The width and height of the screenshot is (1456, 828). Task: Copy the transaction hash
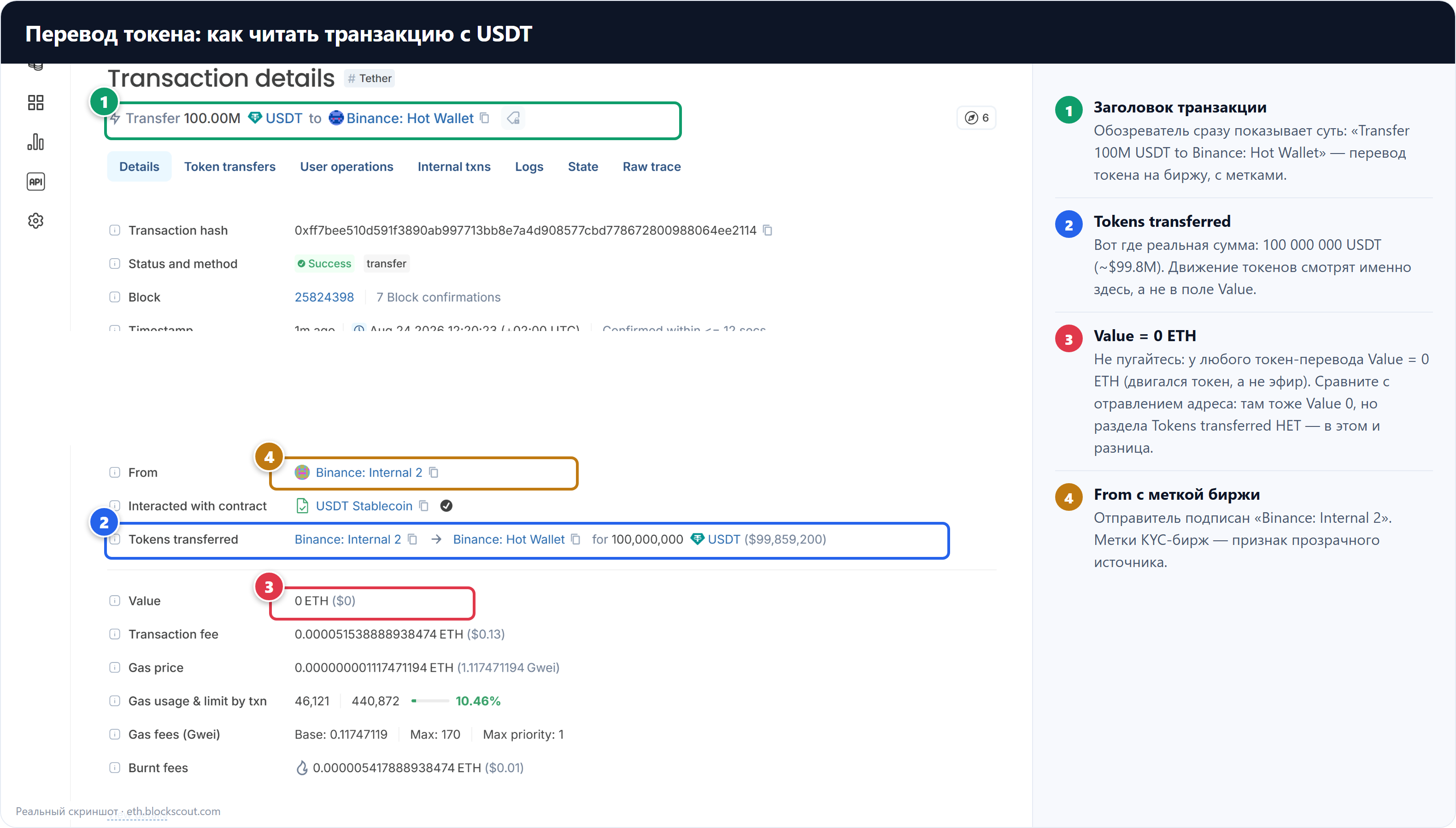pos(768,231)
